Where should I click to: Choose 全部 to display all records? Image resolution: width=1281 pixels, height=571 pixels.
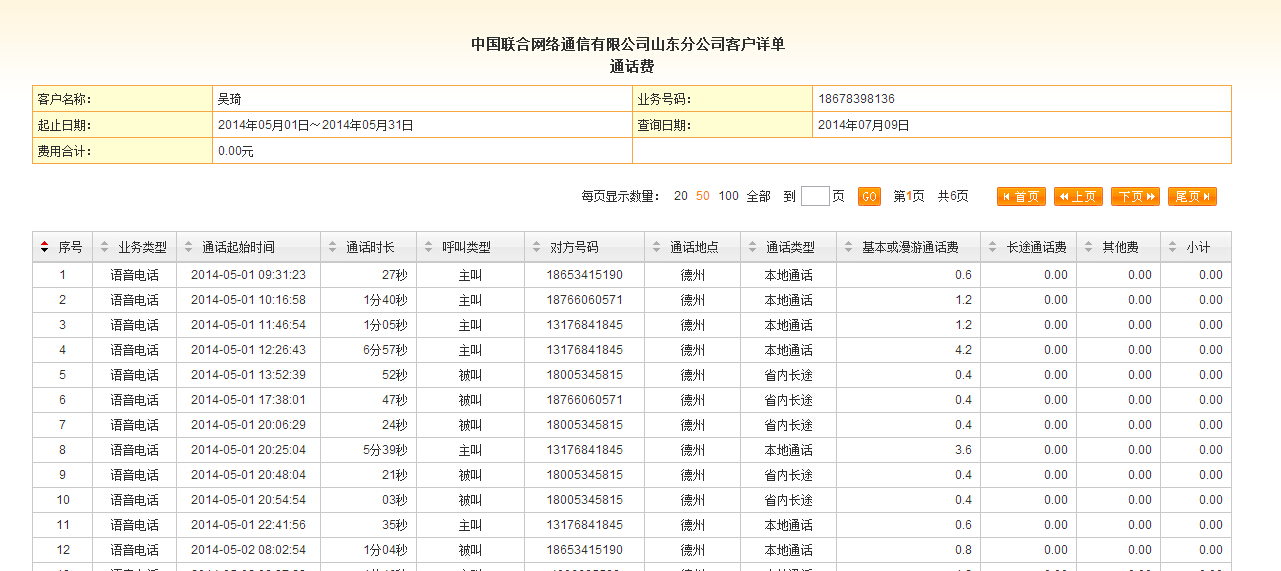(758, 197)
